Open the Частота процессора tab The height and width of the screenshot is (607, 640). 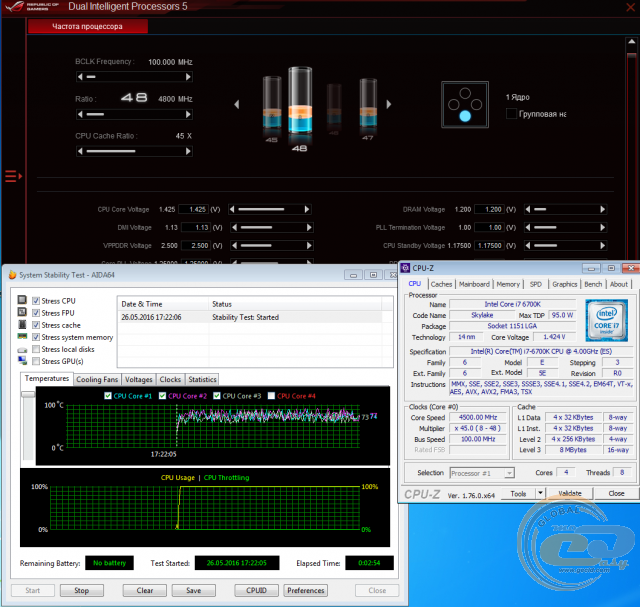point(88,27)
